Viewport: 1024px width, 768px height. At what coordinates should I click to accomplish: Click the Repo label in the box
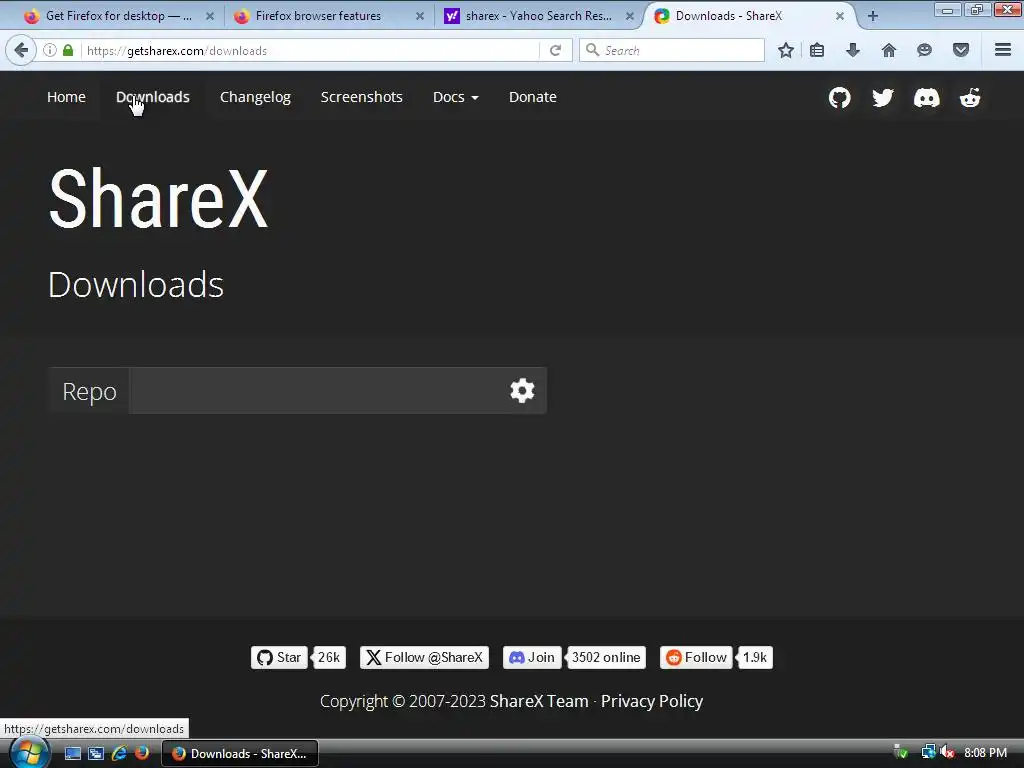[89, 391]
